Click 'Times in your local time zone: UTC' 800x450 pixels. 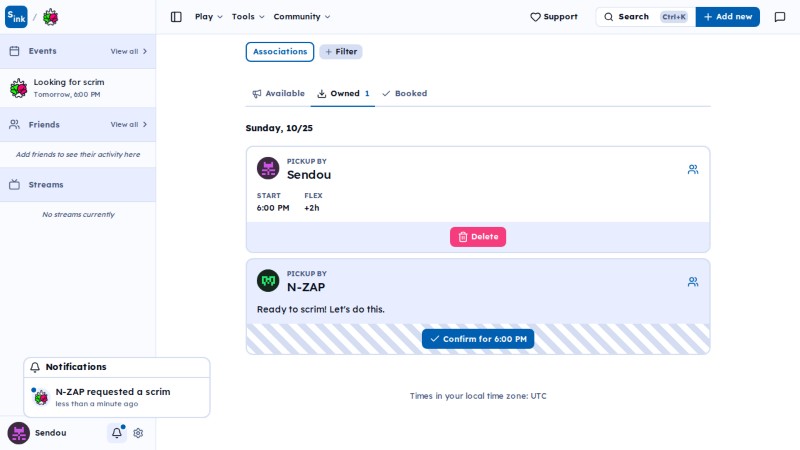pos(478,396)
